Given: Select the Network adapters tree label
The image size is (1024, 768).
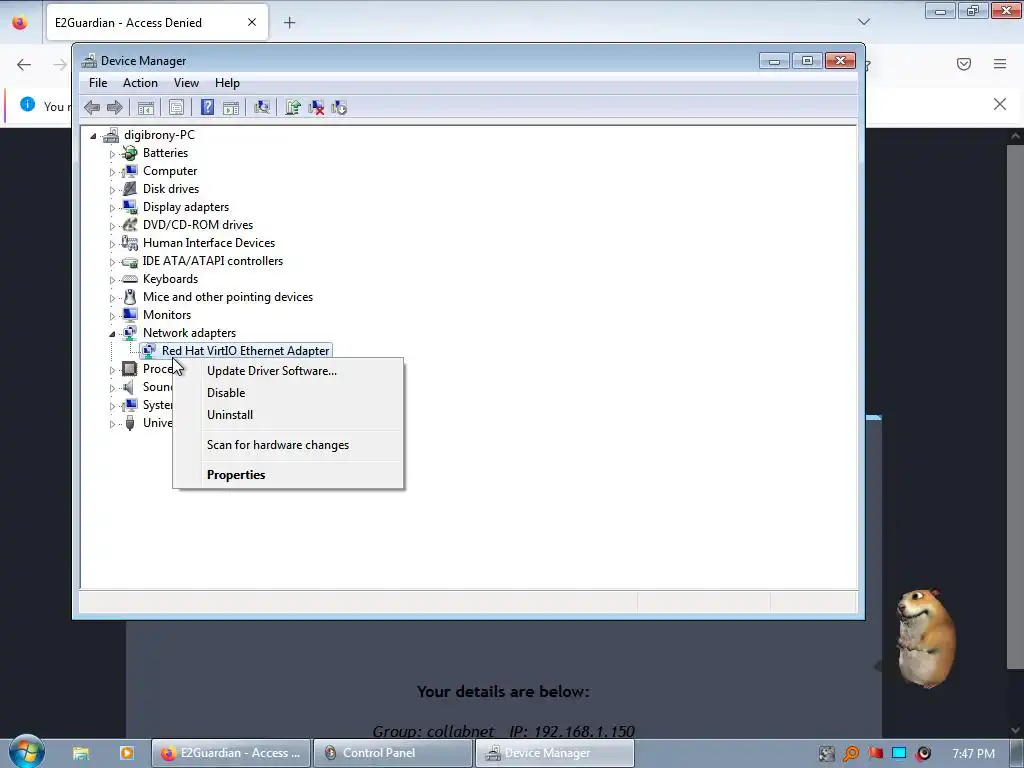Looking at the screenshot, I should (x=189, y=333).
